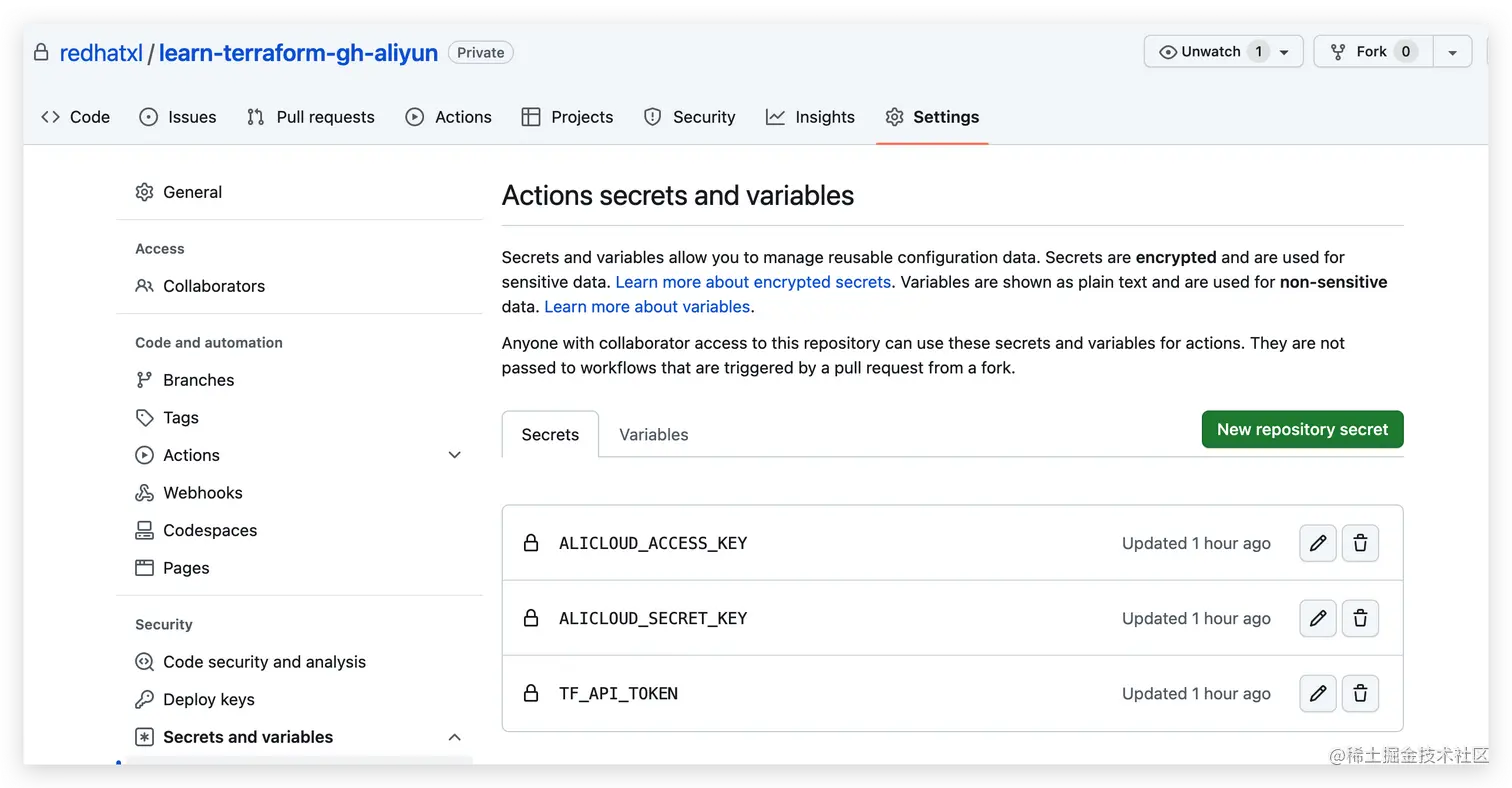Open the Unwatch dropdown arrow
Viewport: 1512px width, 788px height.
pos(1285,52)
